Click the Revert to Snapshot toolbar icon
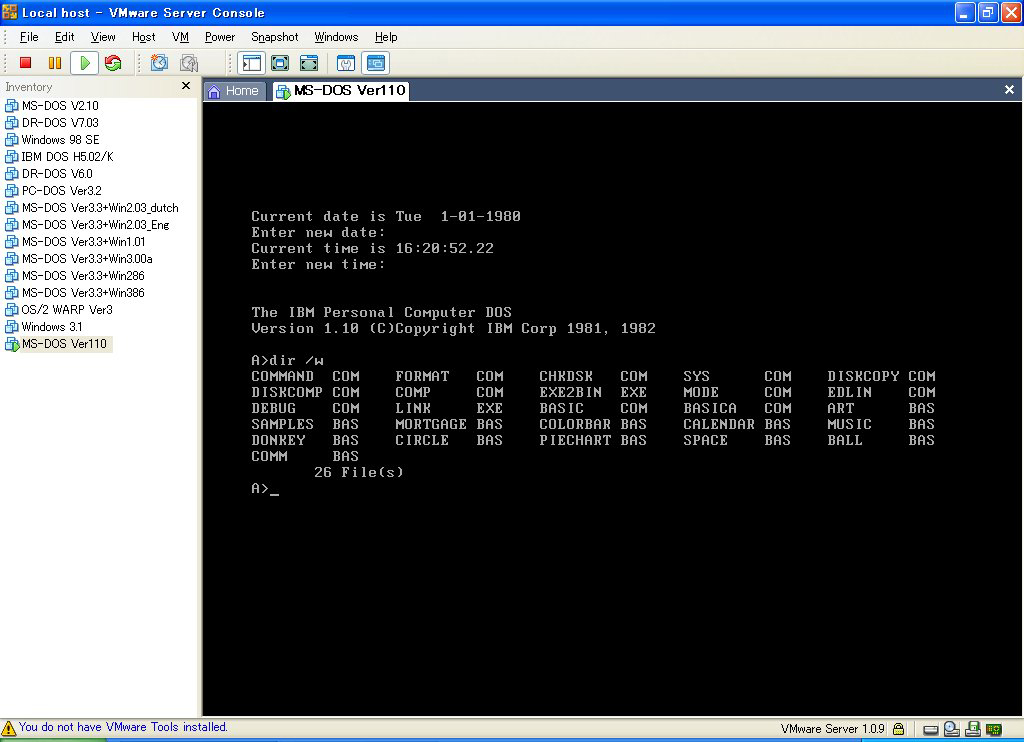The width and height of the screenshot is (1024, 742). coord(189,63)
